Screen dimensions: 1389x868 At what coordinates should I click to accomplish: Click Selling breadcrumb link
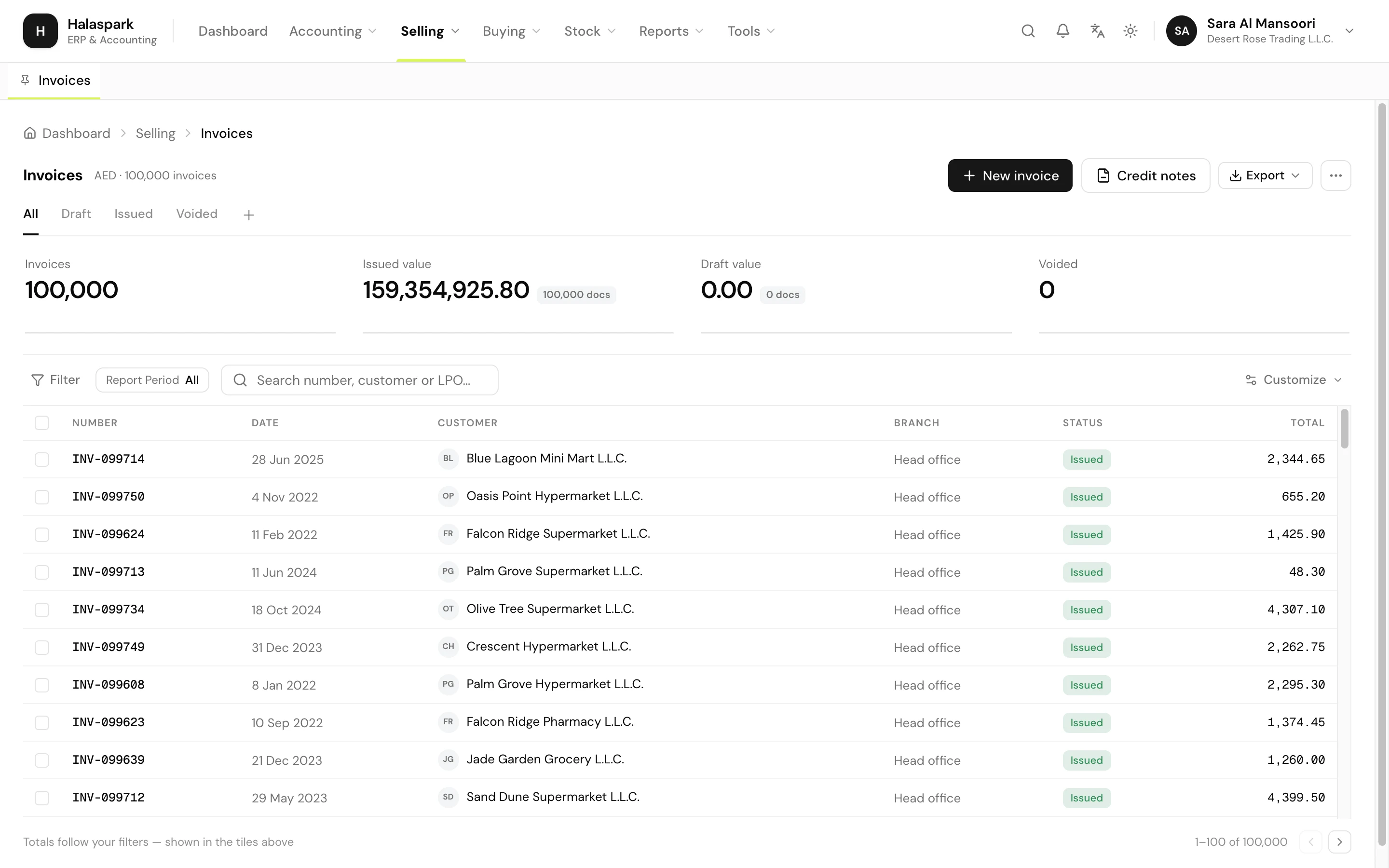click(x=155, y=133)
